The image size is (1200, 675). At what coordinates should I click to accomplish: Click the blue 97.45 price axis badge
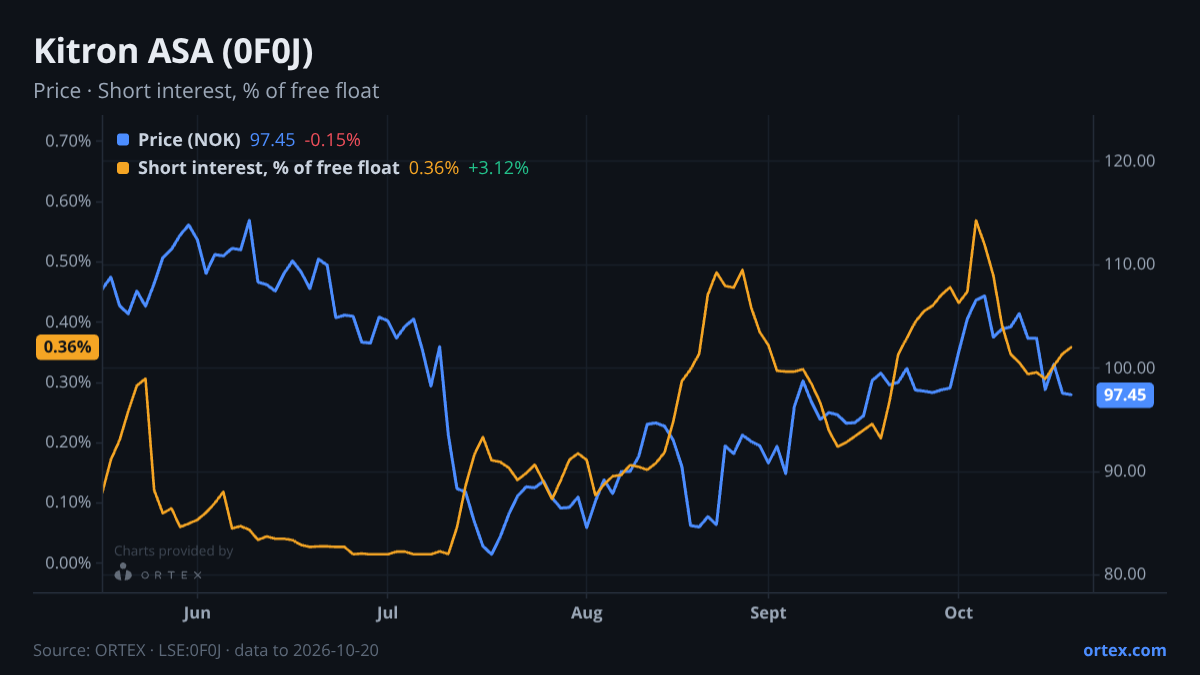(x=1125, y=395)
